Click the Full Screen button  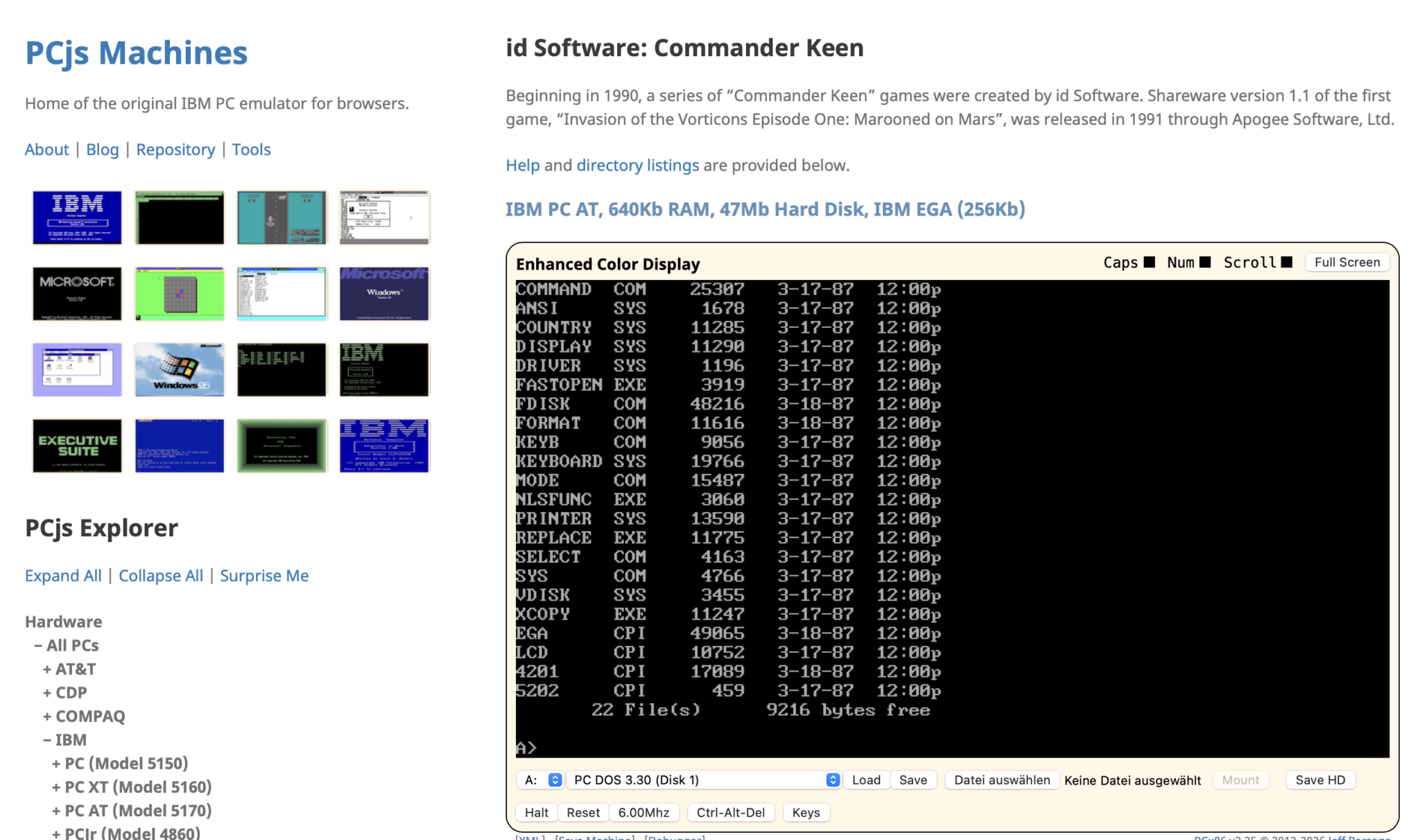tap(1347, 262)
